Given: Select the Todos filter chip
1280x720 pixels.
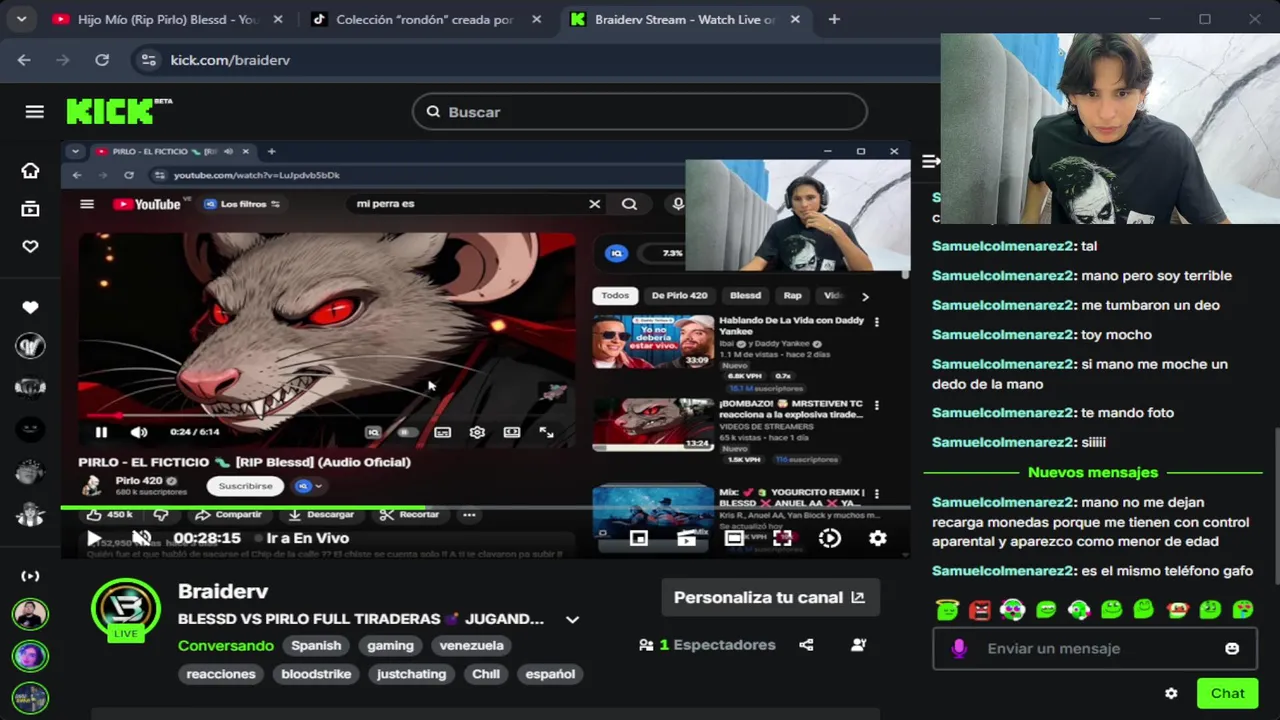Looking at the screenshot, I should click(615, 296).
